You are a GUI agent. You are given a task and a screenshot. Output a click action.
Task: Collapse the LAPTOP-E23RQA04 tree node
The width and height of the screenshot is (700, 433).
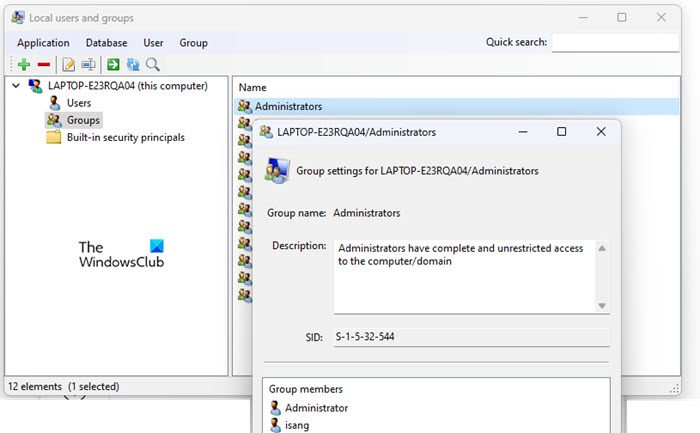pyautogui.click(x=16, y=85)
